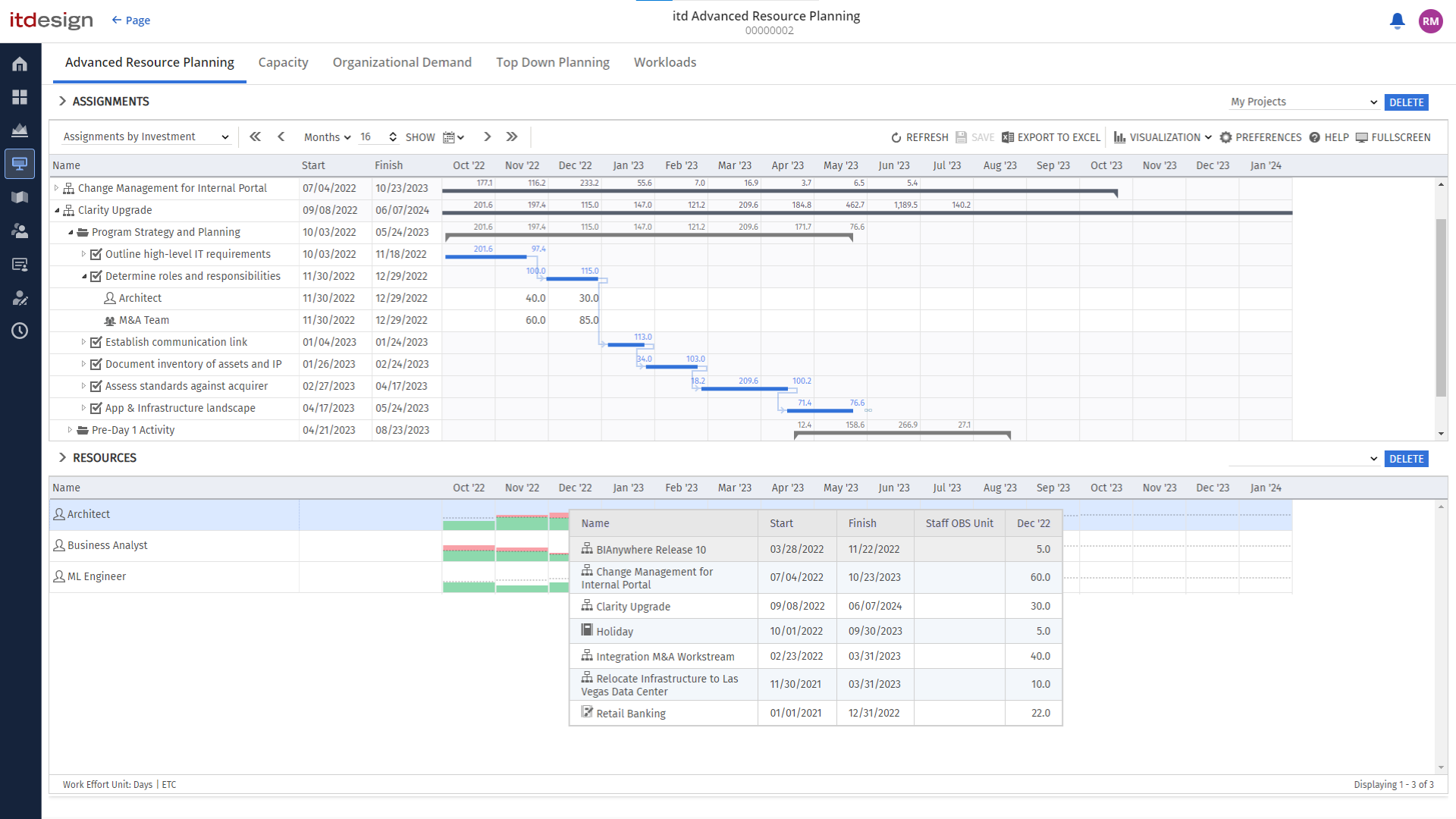This screenshot has height=819, width=1456.
Task: Toggle the App & Infrastructure landscape task checkbox
Action: 96,409
